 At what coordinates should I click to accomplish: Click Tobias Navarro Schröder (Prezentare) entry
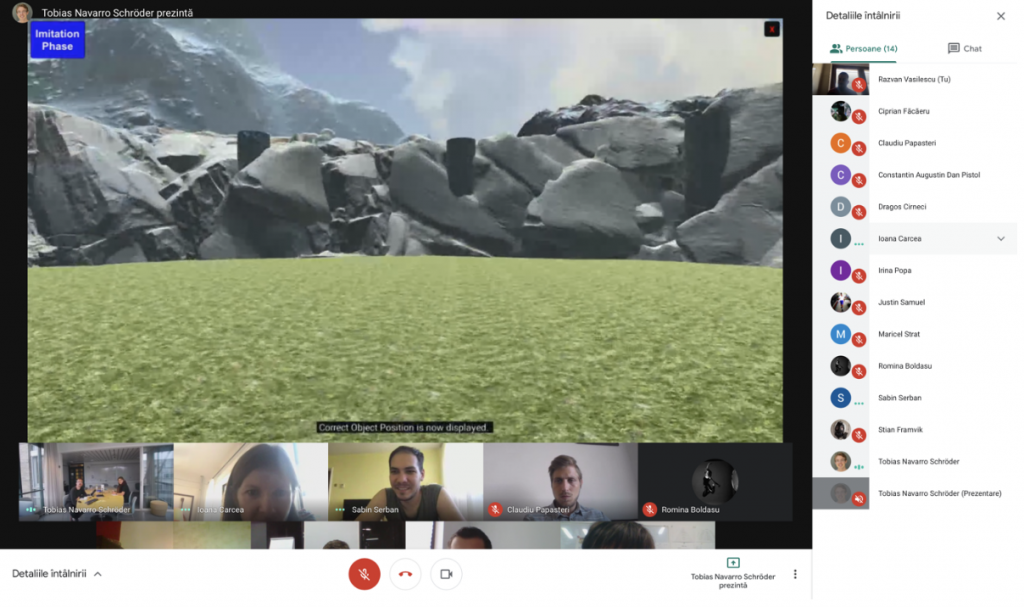click(938, 493)
